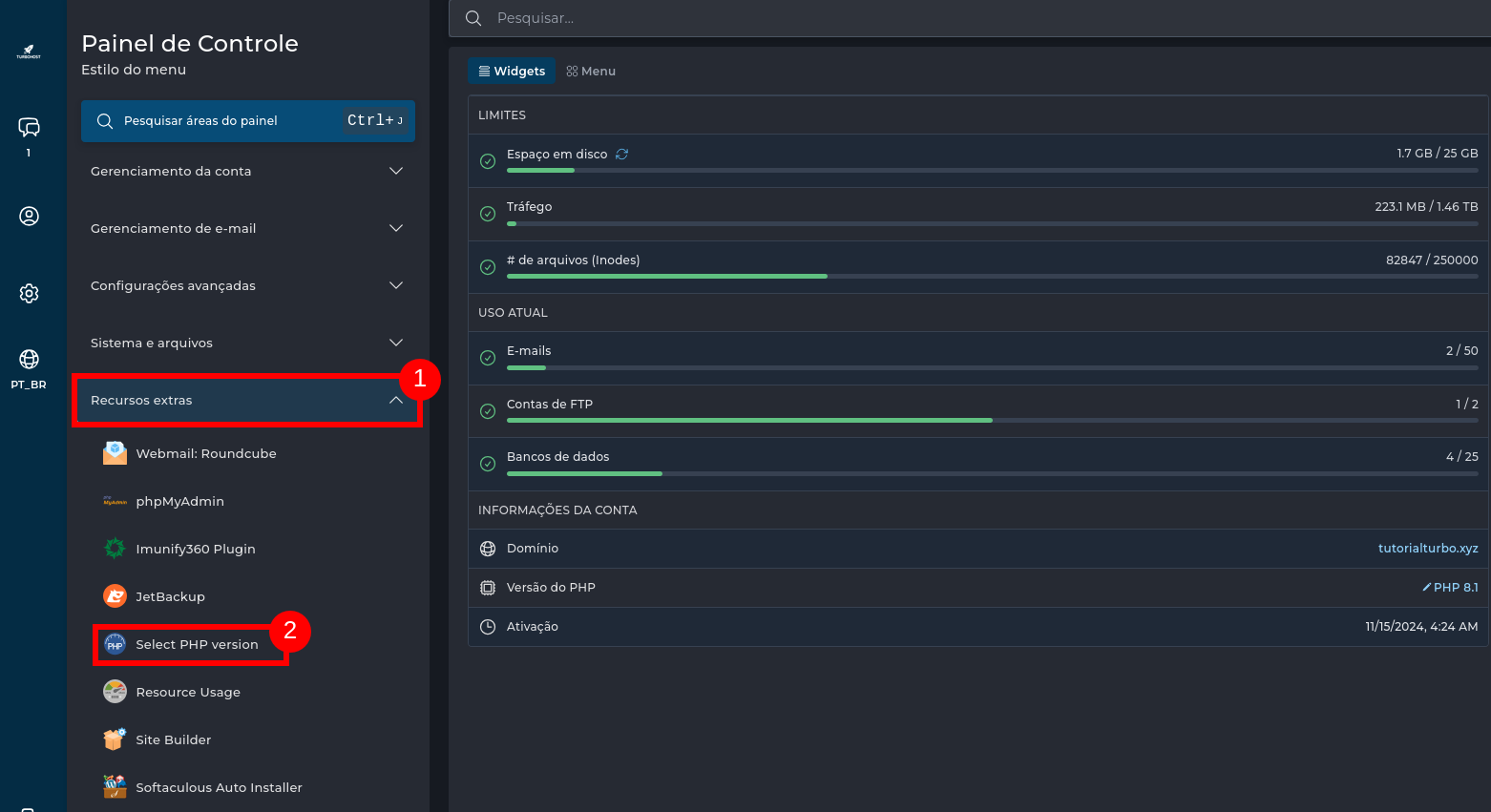Viewport: 1491px width, 812px height.
Task: Click the Webmail Roundcube icon
Action: coord(115,453)
